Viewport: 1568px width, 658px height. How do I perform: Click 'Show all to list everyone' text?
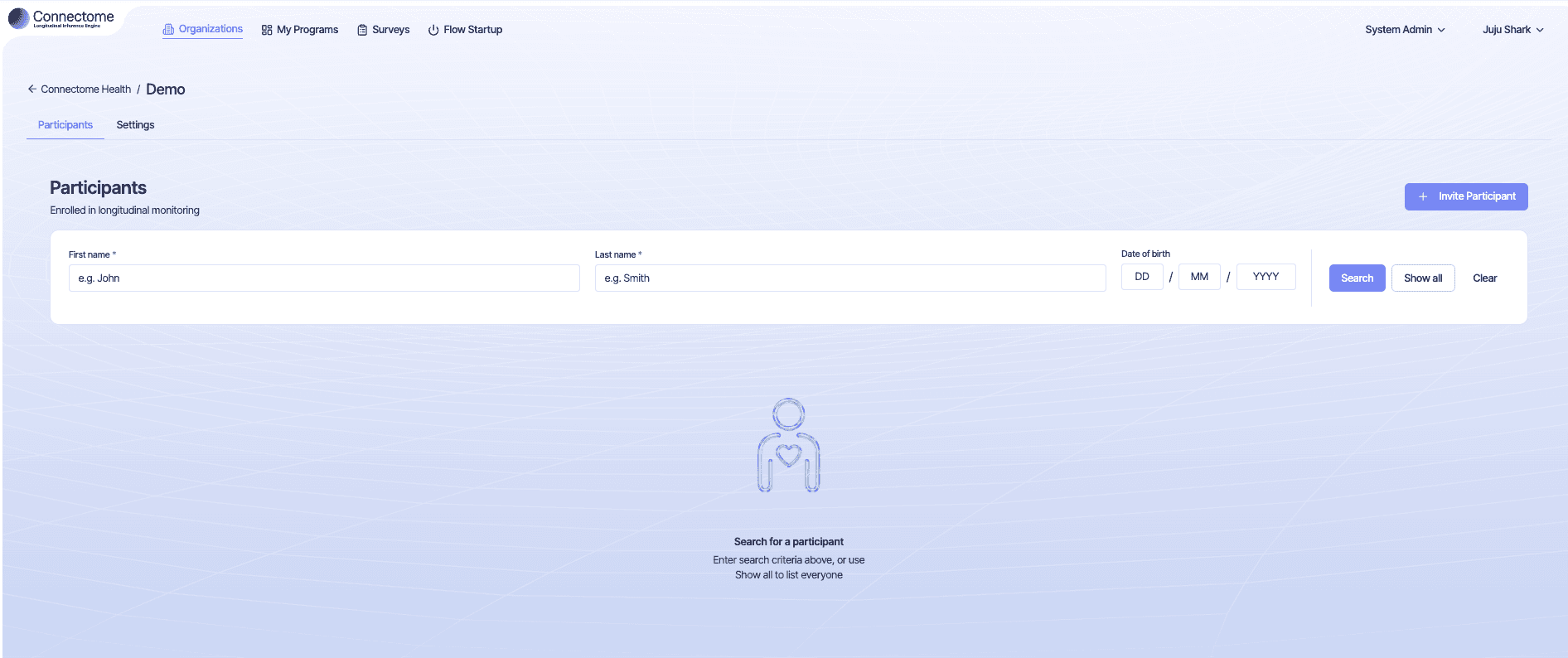788,575
